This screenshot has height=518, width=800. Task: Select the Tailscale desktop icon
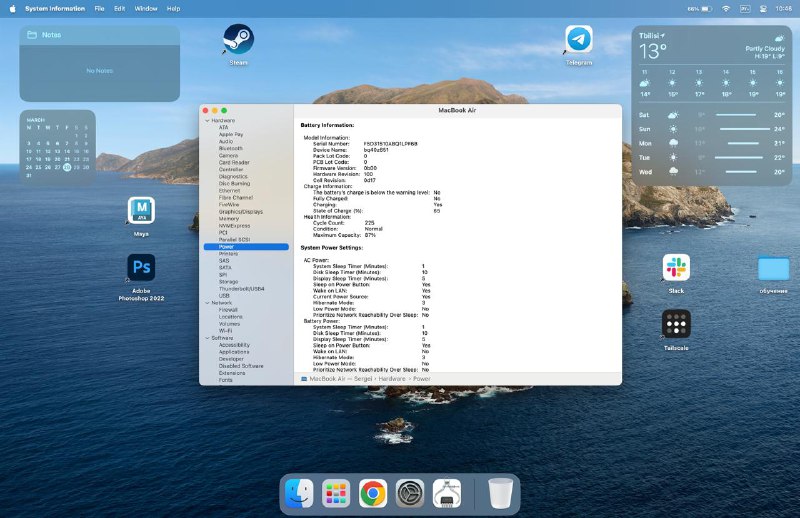tap(676, 324)
